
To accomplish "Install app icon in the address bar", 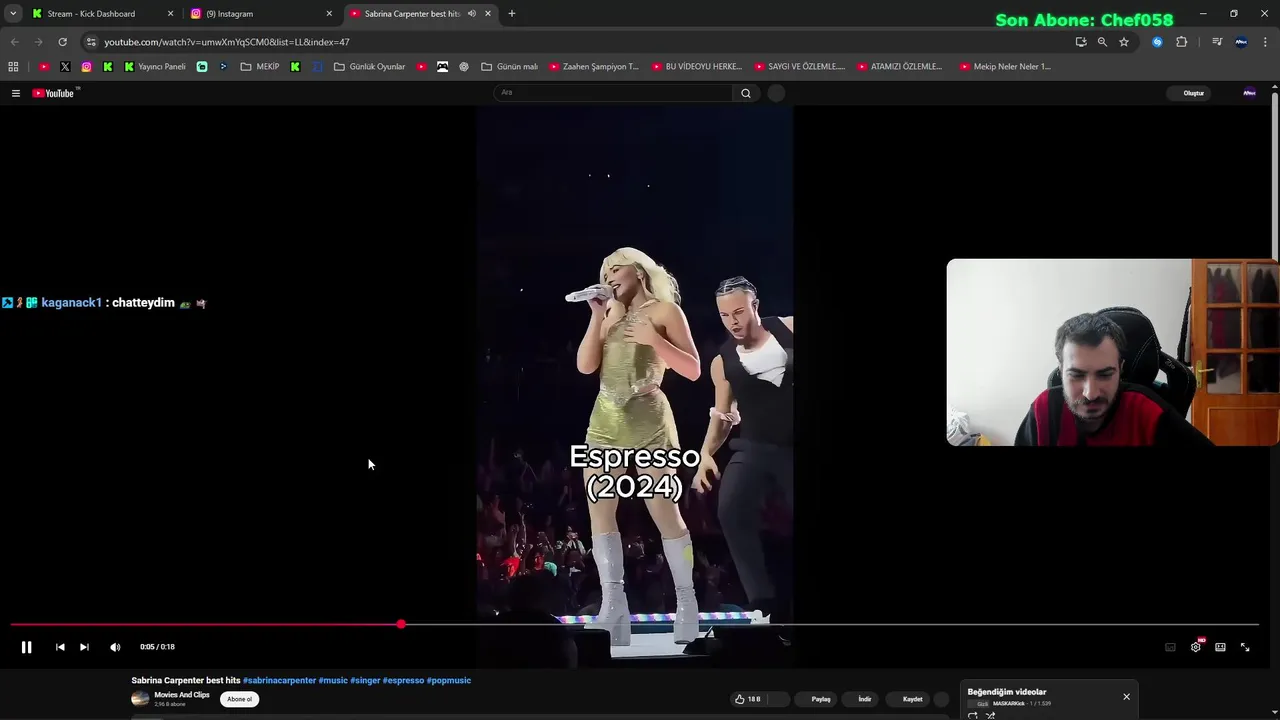I will tap(1081, 42).
